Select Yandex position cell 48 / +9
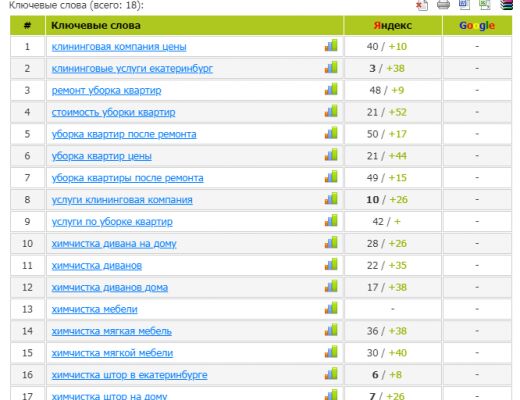Viewport: 520px width, 400px height. pos(393,90)
